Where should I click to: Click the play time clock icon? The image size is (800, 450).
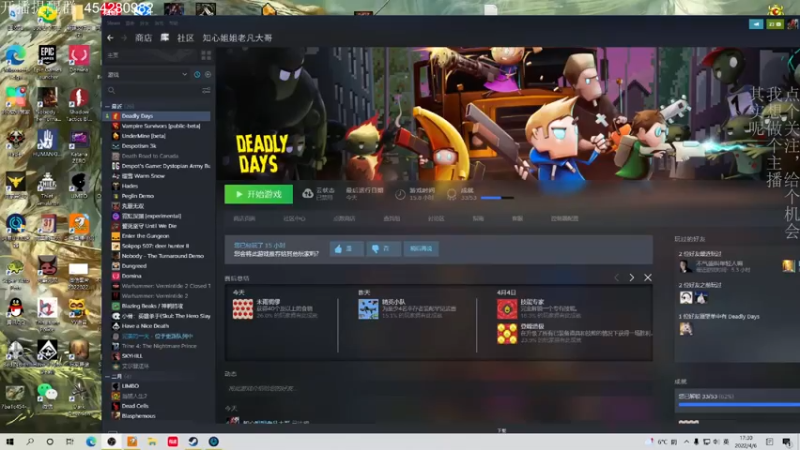tap(400, 194)
